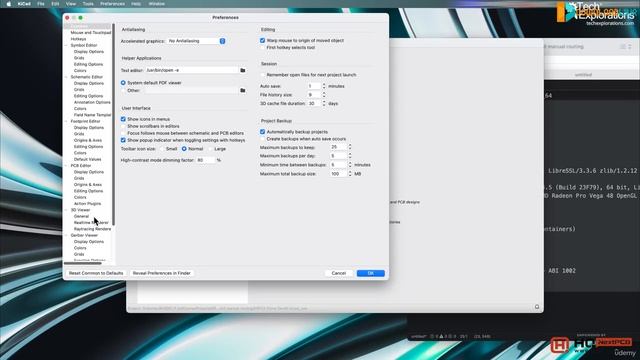Open Accelerated graphics antialiasing dropdown
The width and height of the screenshot is (640, 360).
click(x=196, y=41)
